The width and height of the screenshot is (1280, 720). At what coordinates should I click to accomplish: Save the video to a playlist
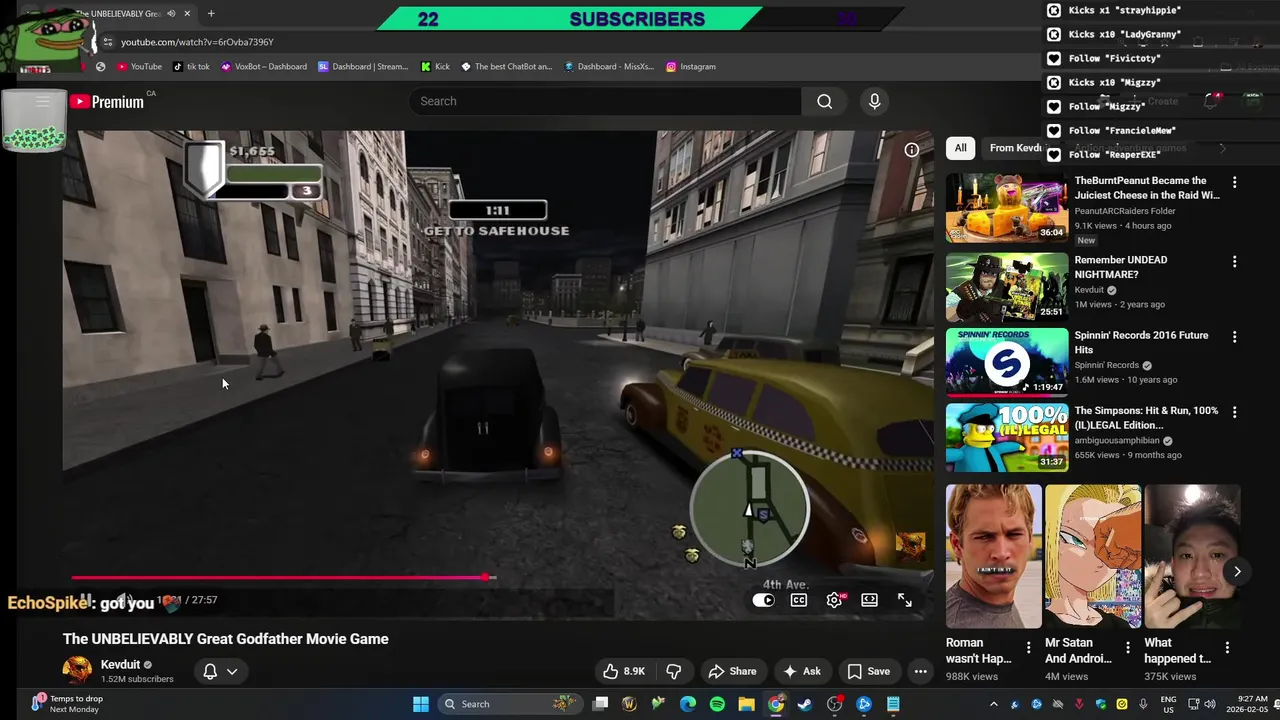(x=869, y=671)
